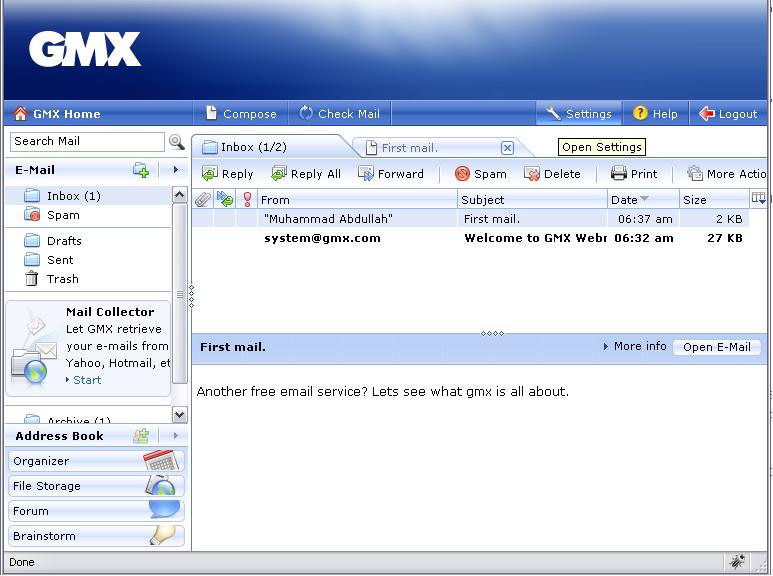The width and height of the screenshot is (773, 576).
Task: Open the Settings menu
Action: click(579, 113)
